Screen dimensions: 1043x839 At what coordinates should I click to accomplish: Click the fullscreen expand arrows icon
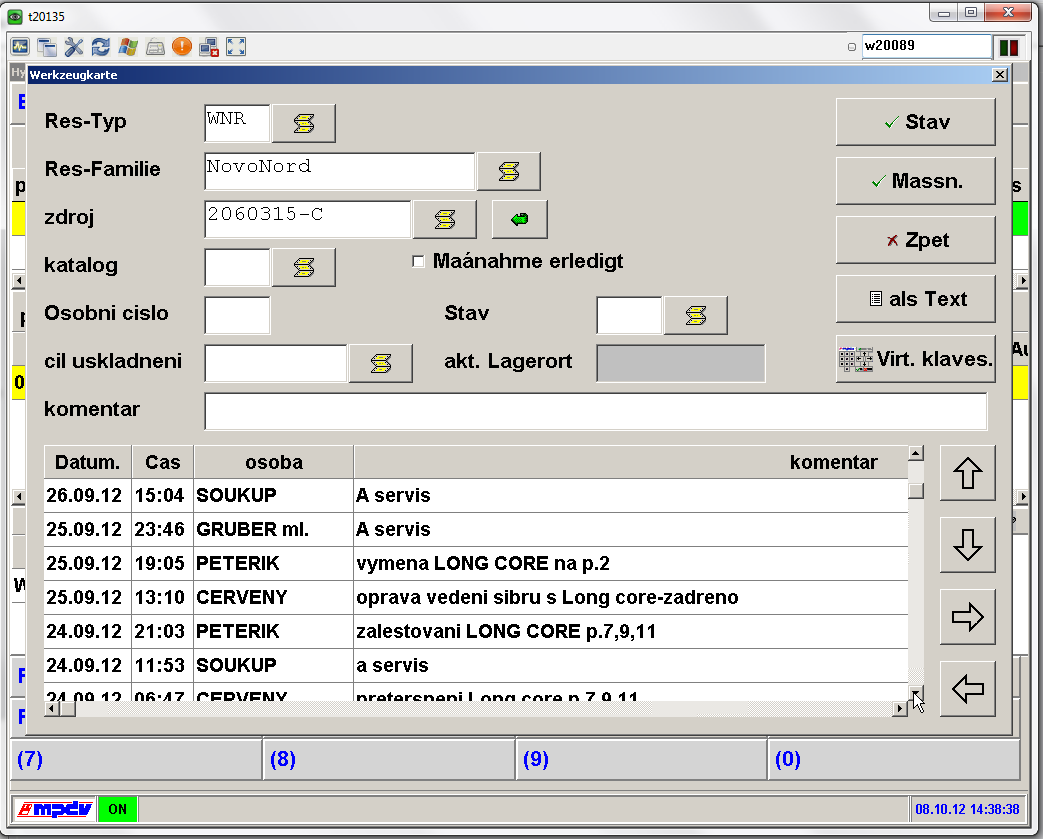tap(236, 47)
